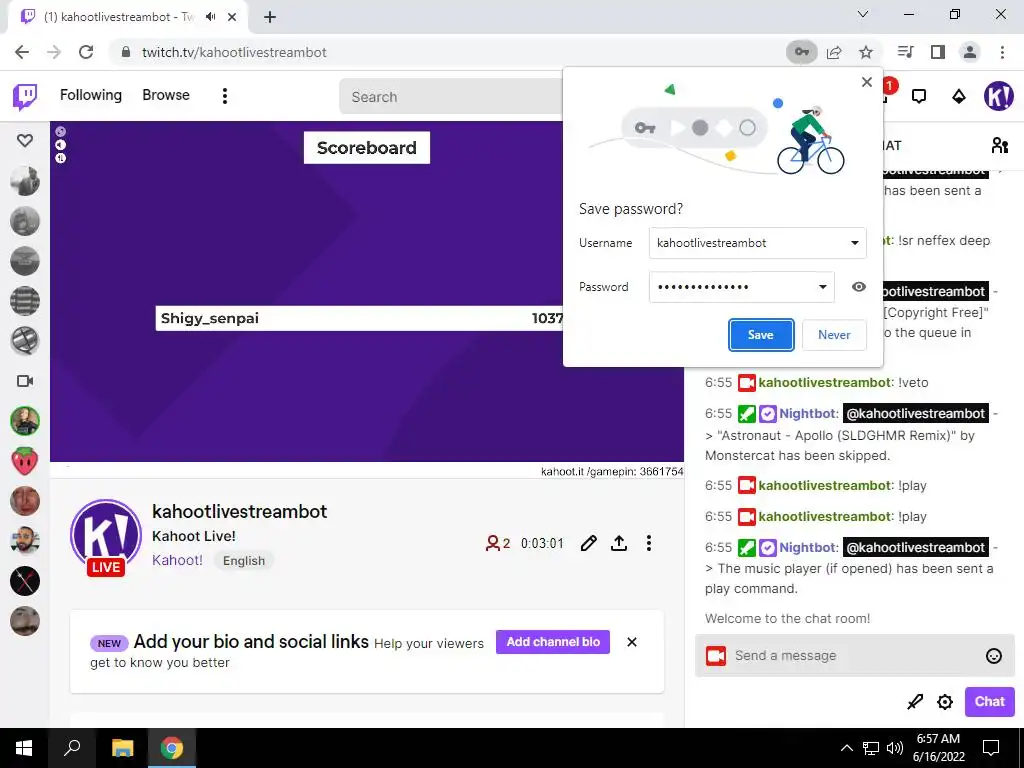The width and height of the screenshot is (1024, 768).
Task: Save the password
Action: point(761,334)
